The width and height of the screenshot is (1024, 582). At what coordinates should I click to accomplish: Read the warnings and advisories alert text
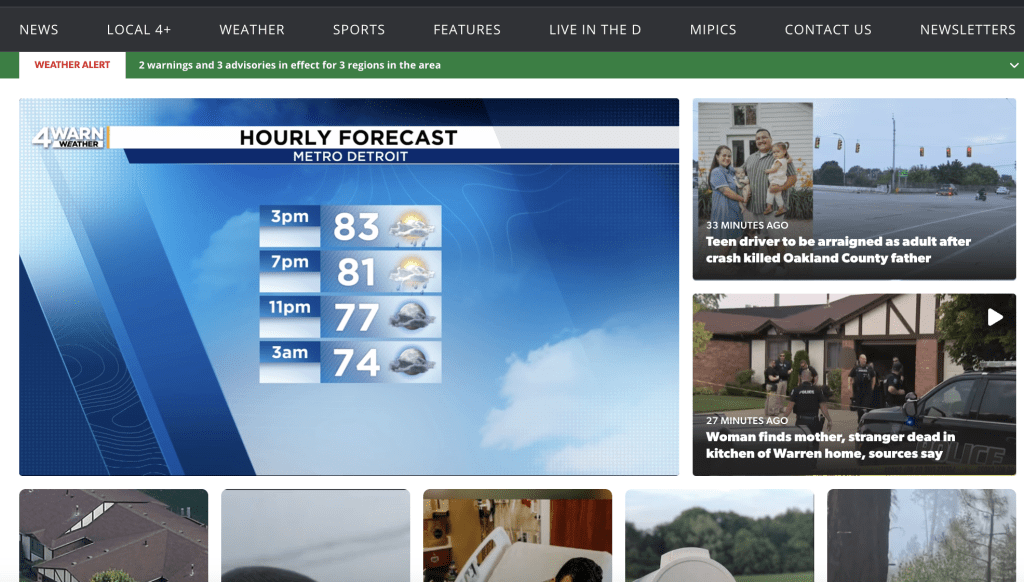pos(289,65)
